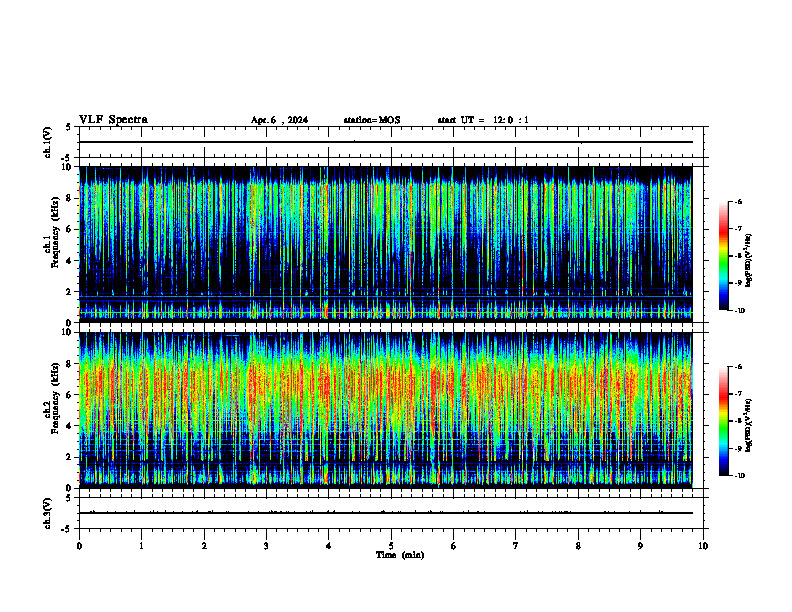The width and height of the screenshot is (792, 612).
Task: Click the ch.1 voltage waveform trace
Action: (386, 142)
